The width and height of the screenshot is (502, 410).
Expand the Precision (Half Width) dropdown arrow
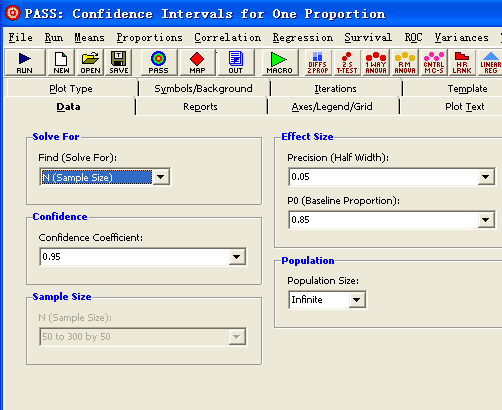pyautogui.click(x=486, y=177)
